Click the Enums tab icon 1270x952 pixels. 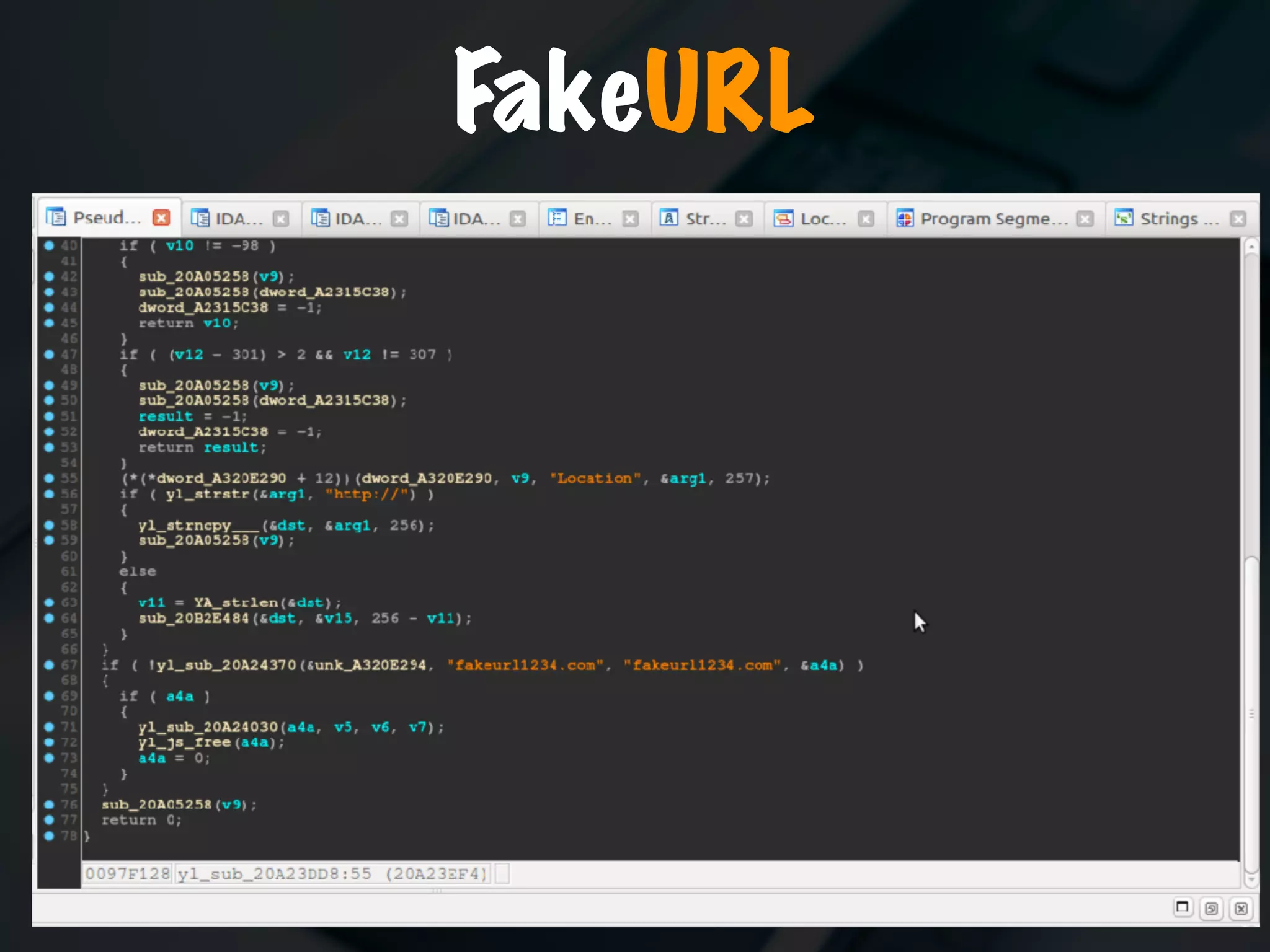pos(557,218)
